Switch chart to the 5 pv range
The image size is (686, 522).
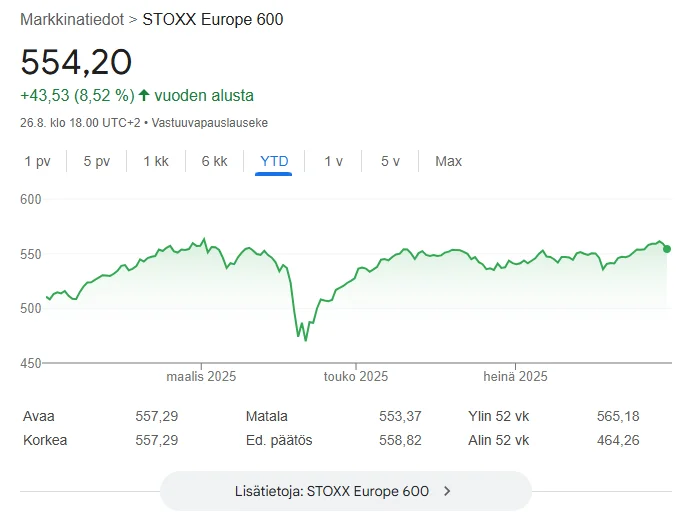pos(96,161)
